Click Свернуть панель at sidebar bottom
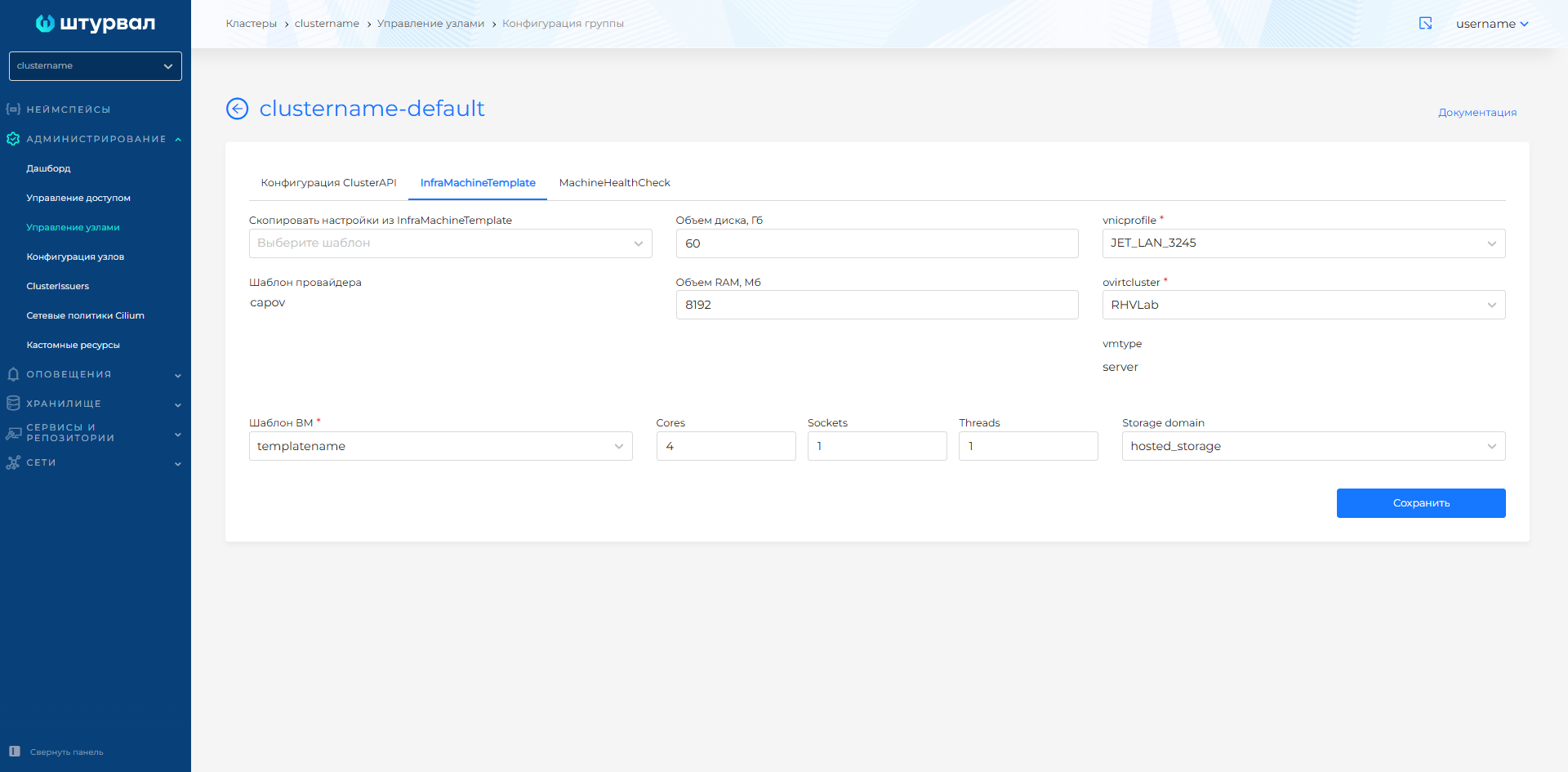Viewport: 1568px width, 772px height. 66,752
